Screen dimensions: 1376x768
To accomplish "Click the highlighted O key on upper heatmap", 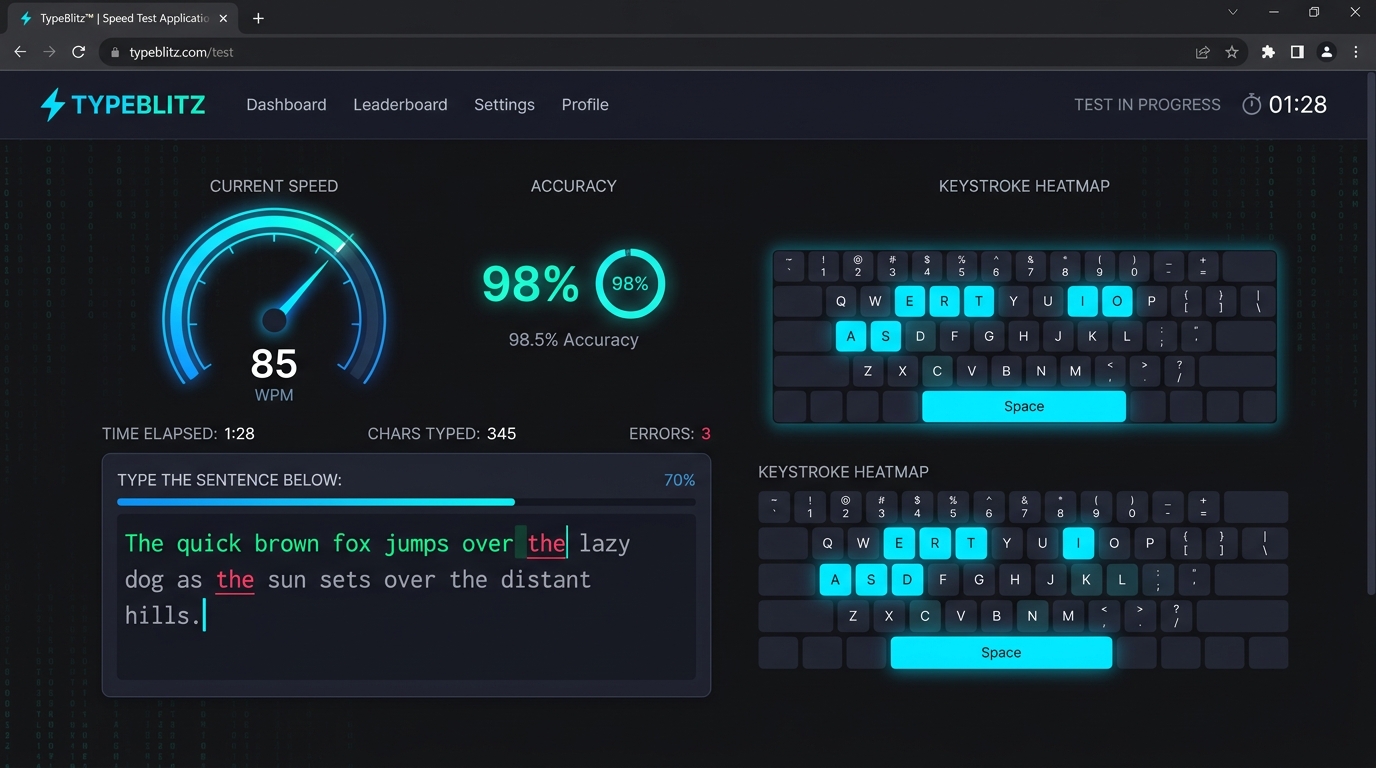I will 1117,301.
